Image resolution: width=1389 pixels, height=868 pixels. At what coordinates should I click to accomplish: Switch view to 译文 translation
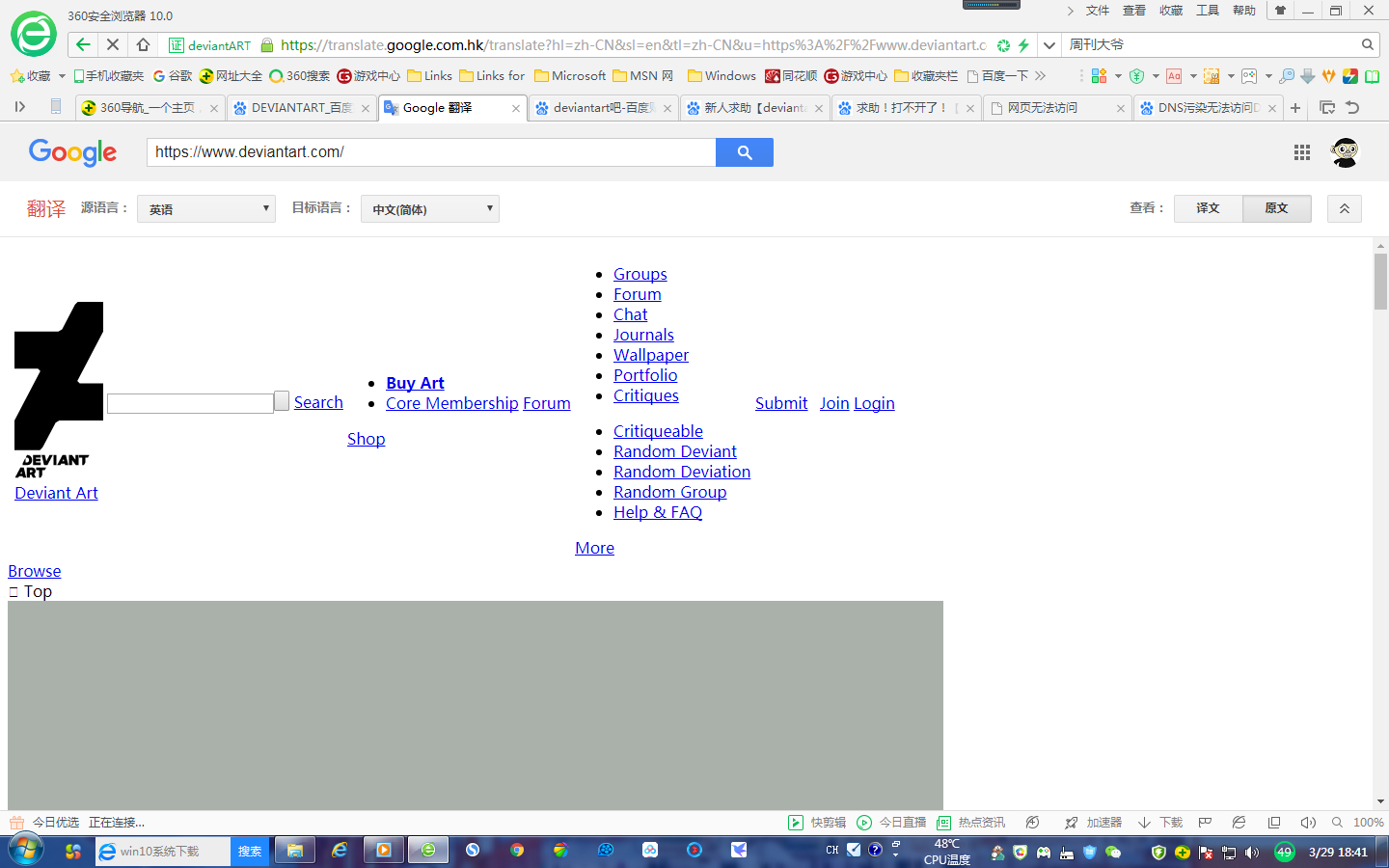click(x=1208, y=208)
